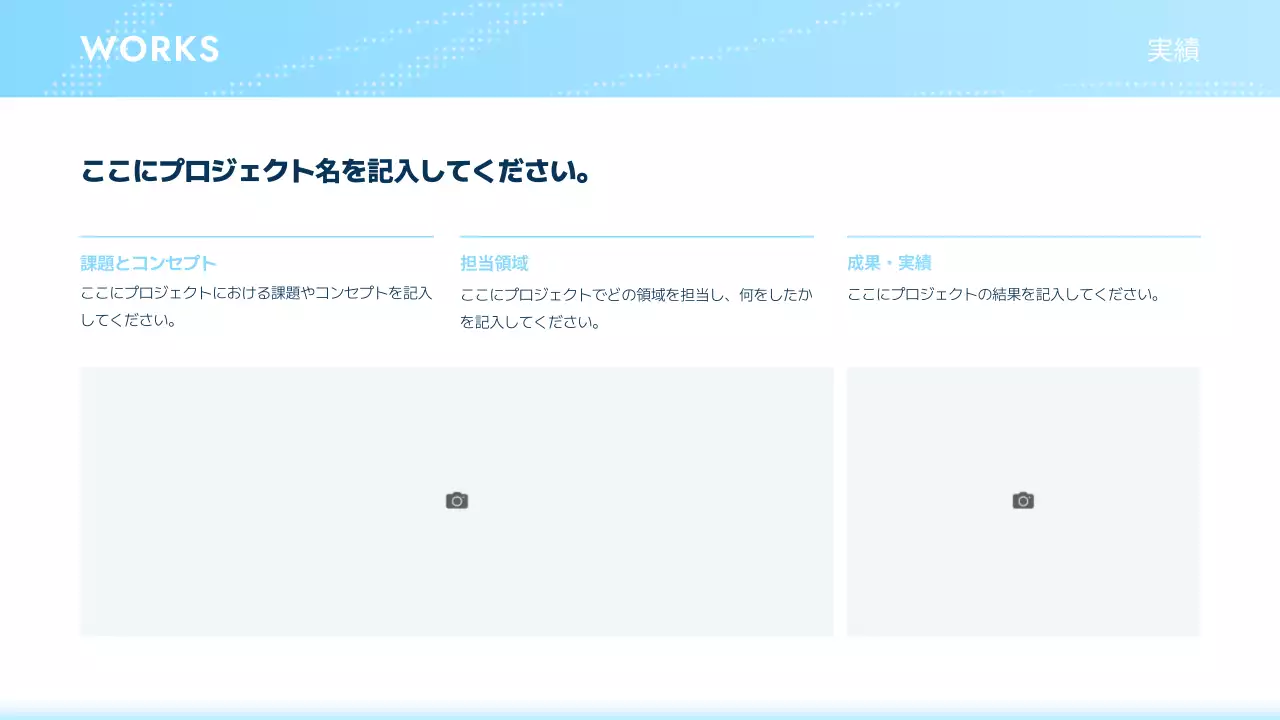Viewport: 1280px width, 720px height.
Task: Select the divider line above 成果・実績
Action: pyautogui.click(x=1023, y=237)
